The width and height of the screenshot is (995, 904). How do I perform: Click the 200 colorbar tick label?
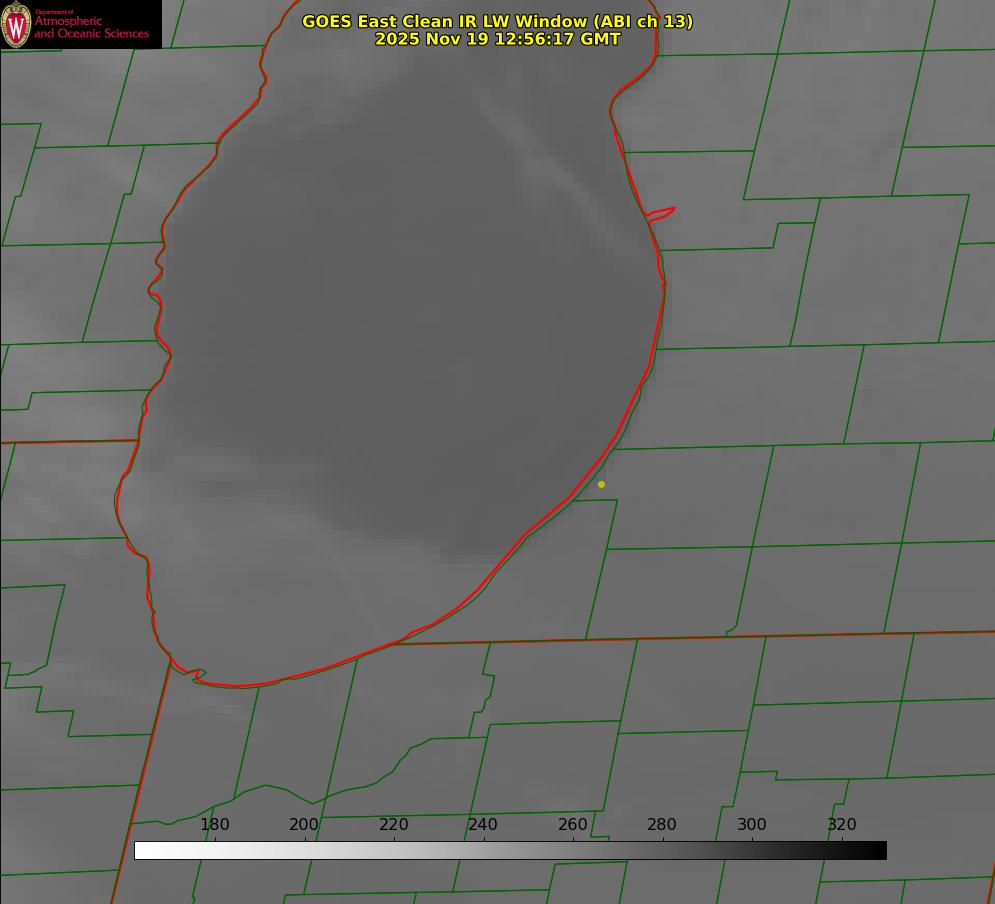[304, 824]
